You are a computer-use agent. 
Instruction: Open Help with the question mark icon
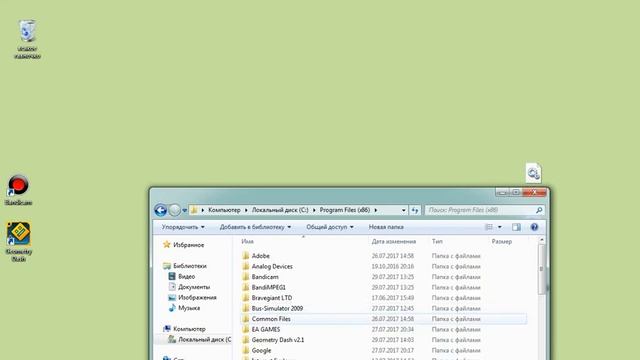534,227
